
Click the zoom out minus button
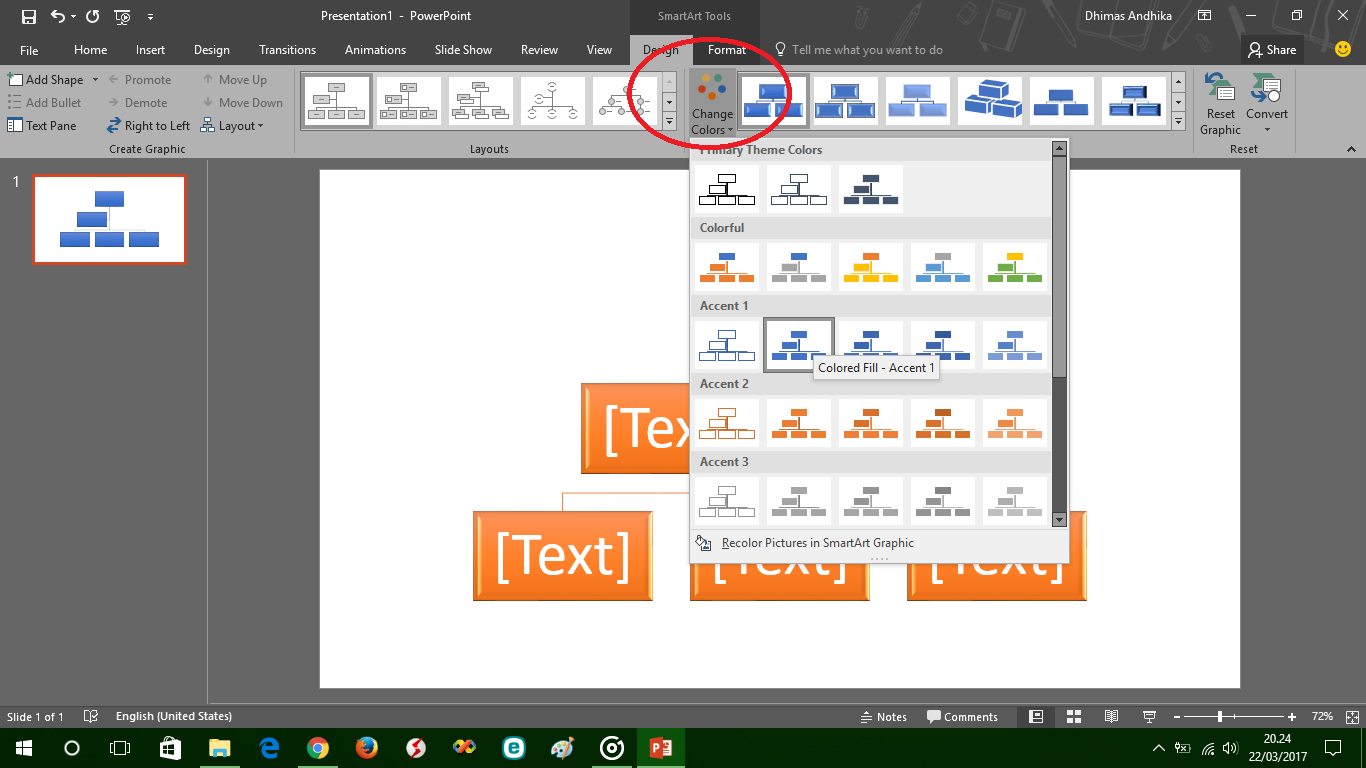tap(1176, 716)
